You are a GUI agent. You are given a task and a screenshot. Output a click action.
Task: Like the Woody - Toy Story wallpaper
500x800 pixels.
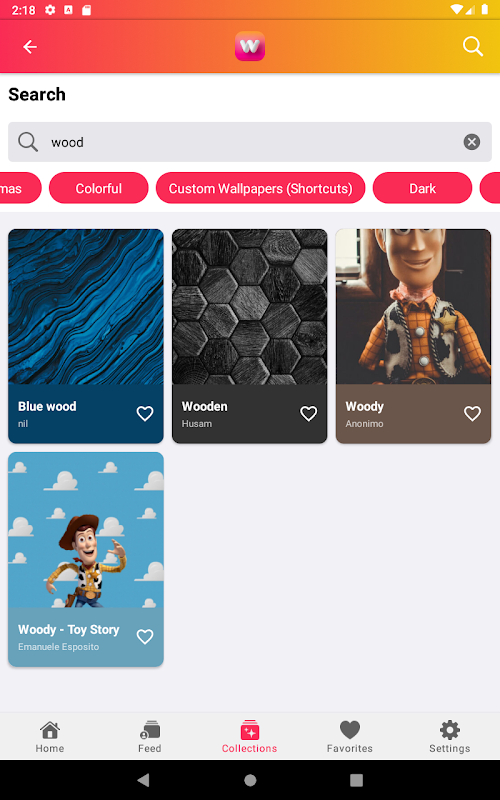pos(145,636)
